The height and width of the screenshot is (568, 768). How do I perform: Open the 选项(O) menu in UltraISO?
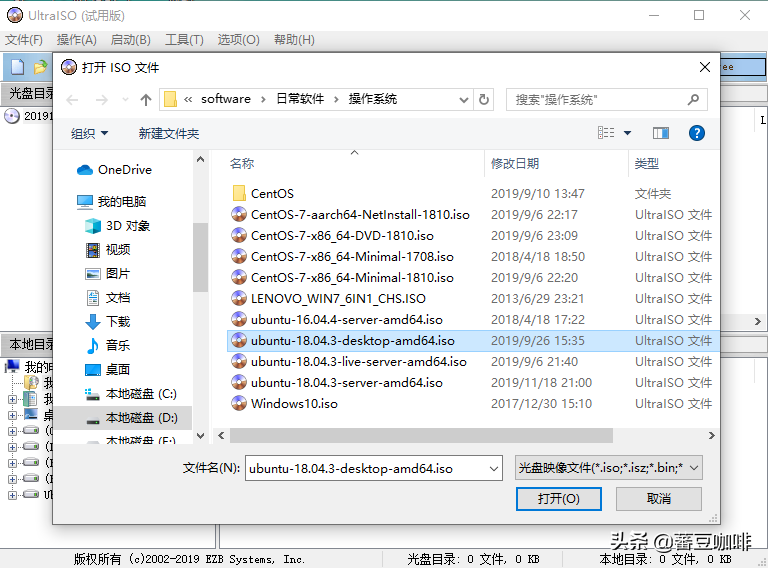click(239, 40)
